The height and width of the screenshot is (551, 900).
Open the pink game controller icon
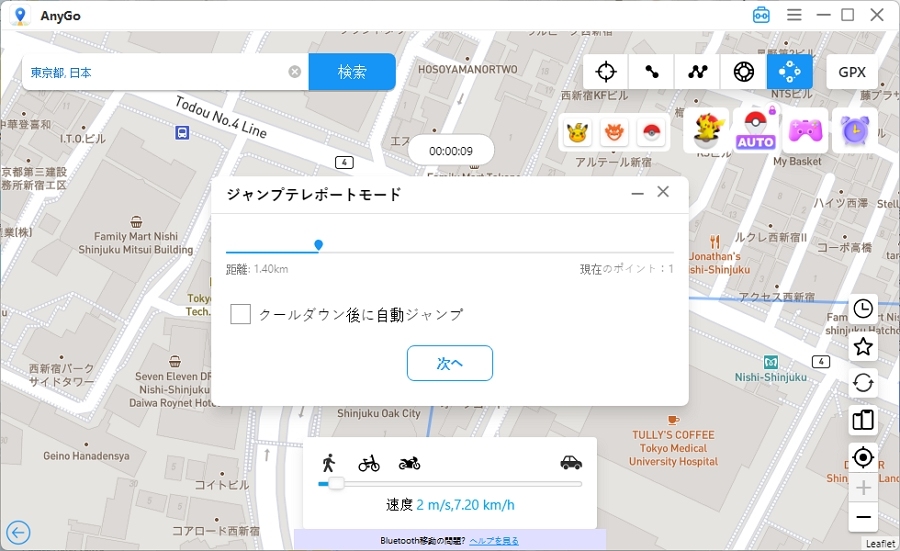point(804,130)
